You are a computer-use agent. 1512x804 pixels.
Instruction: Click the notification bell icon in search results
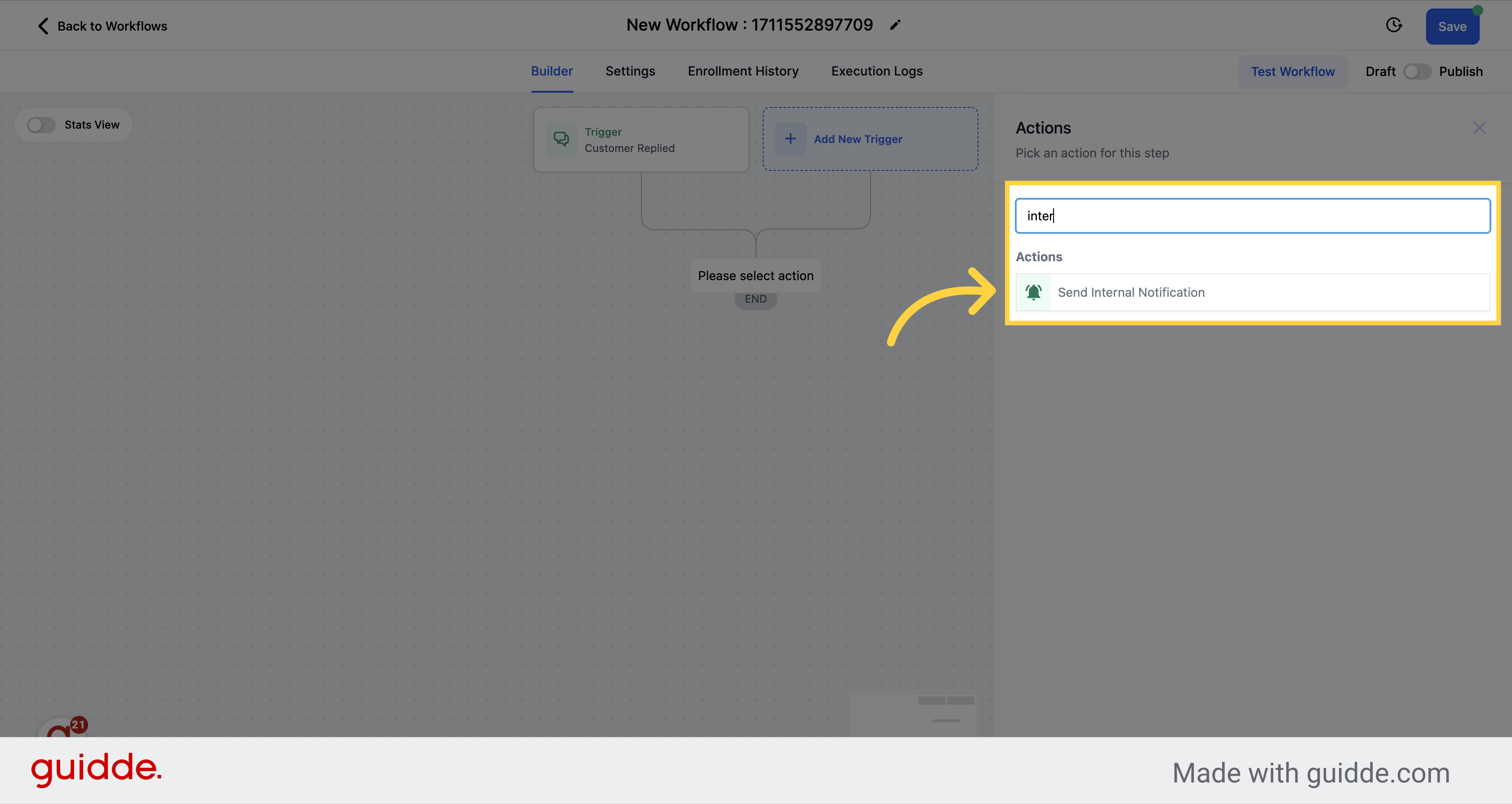1034,291
